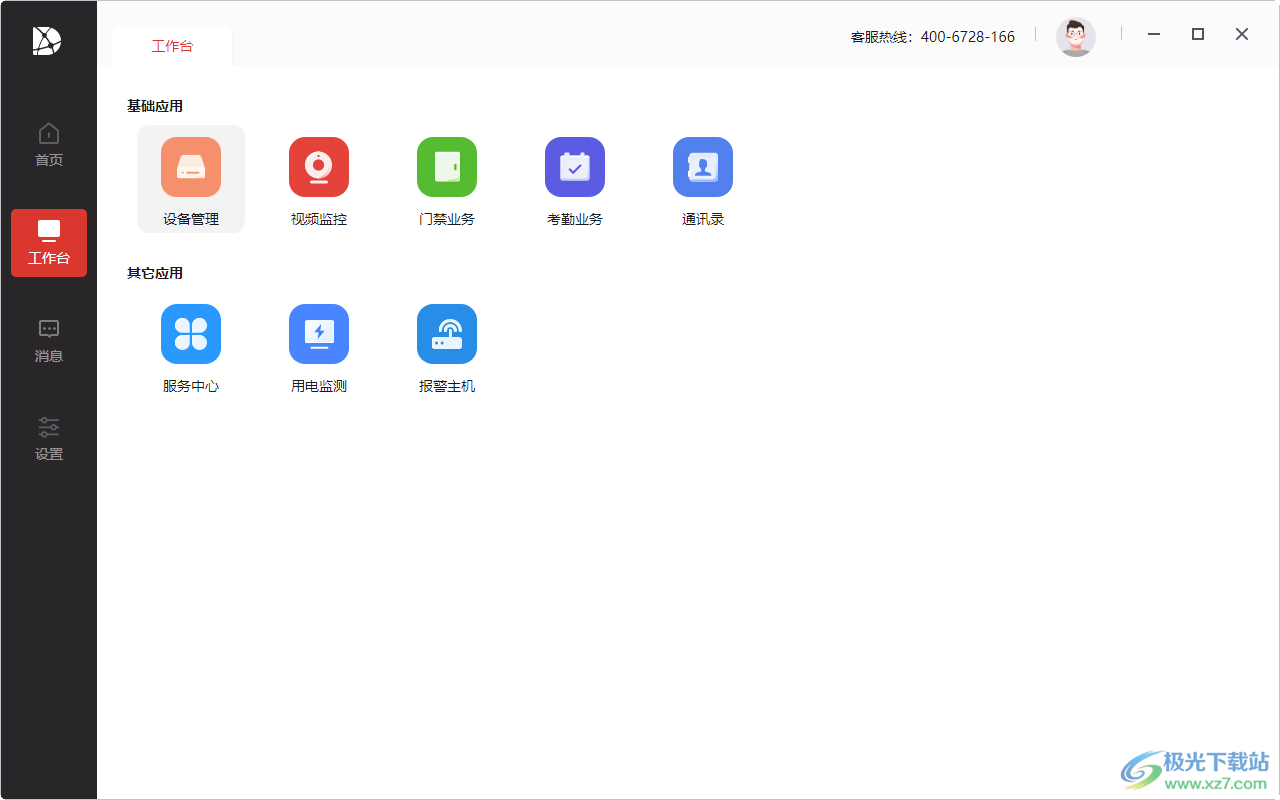Open the 门禁业务 access control app

(447, 179)
